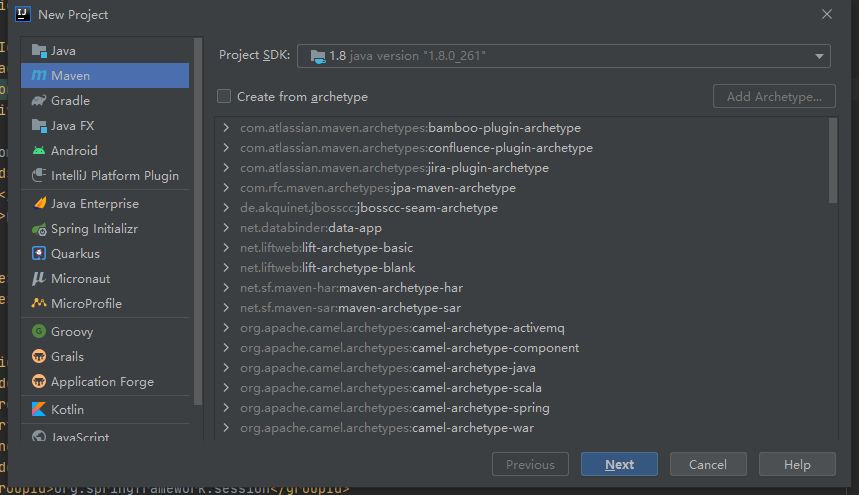859x495 pixels.
Task: Select camel-archetype-java row
Action: [x=526, y=367]
